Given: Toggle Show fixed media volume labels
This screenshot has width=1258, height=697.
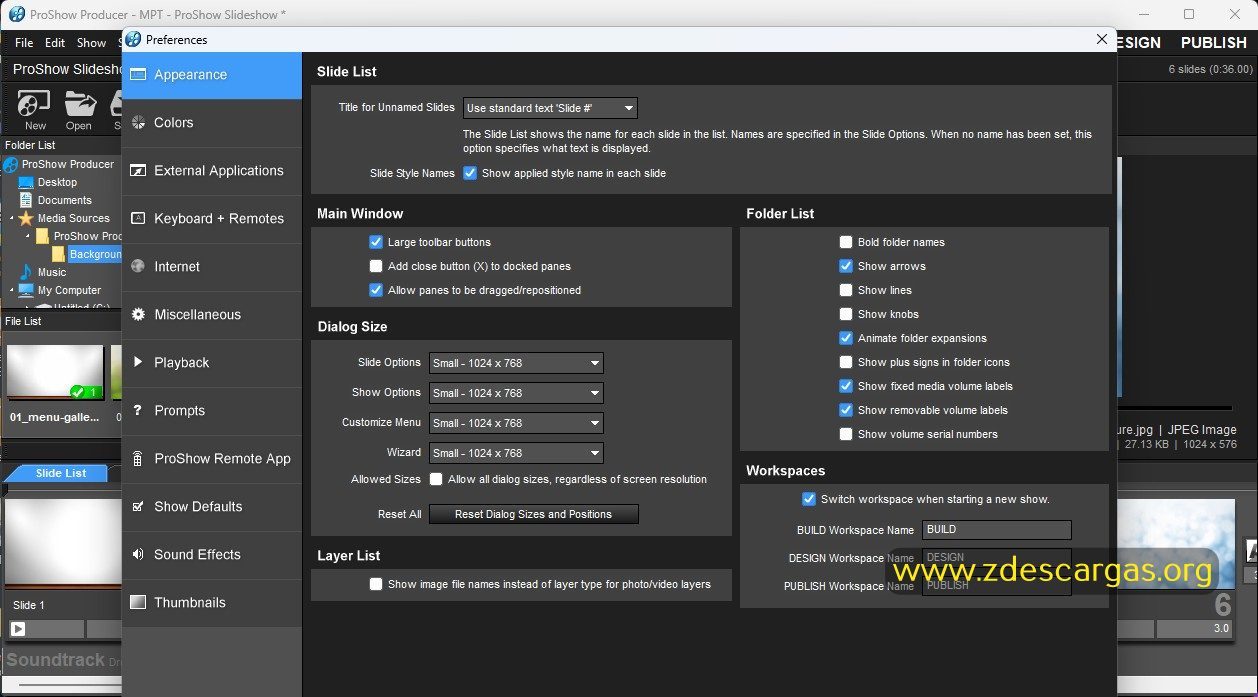Looking at the screenshot, I should pyautogui.click(x=846, y=386).
